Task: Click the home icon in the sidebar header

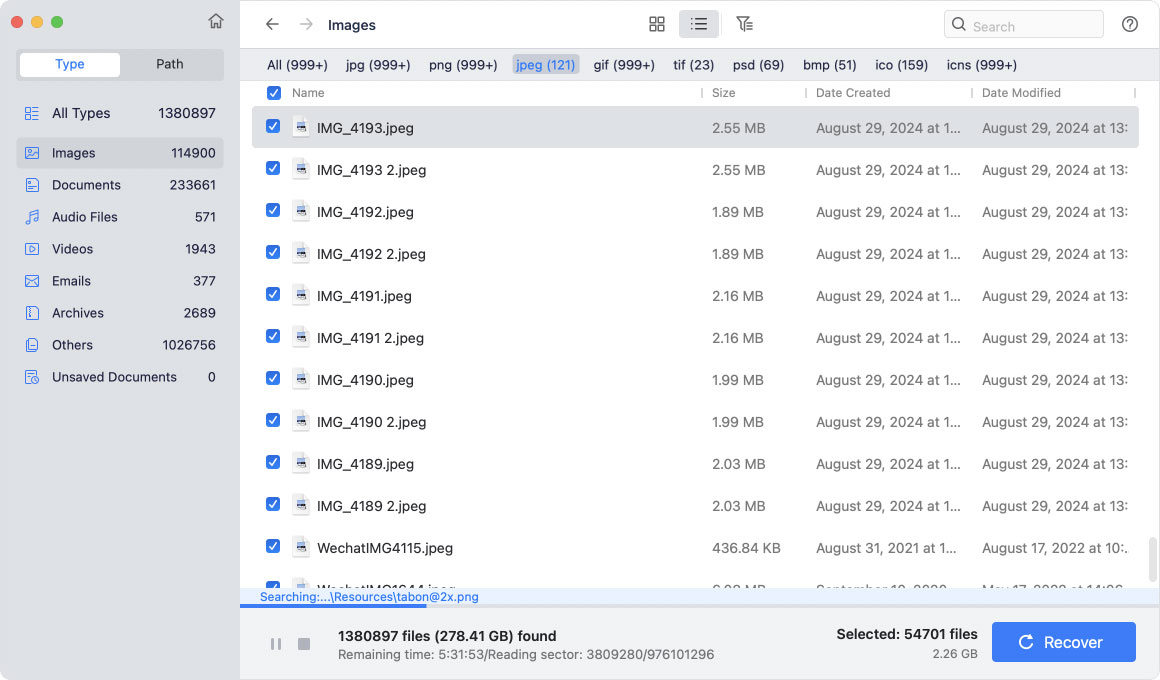Action: pyautogui.click(x=215, y=20)
